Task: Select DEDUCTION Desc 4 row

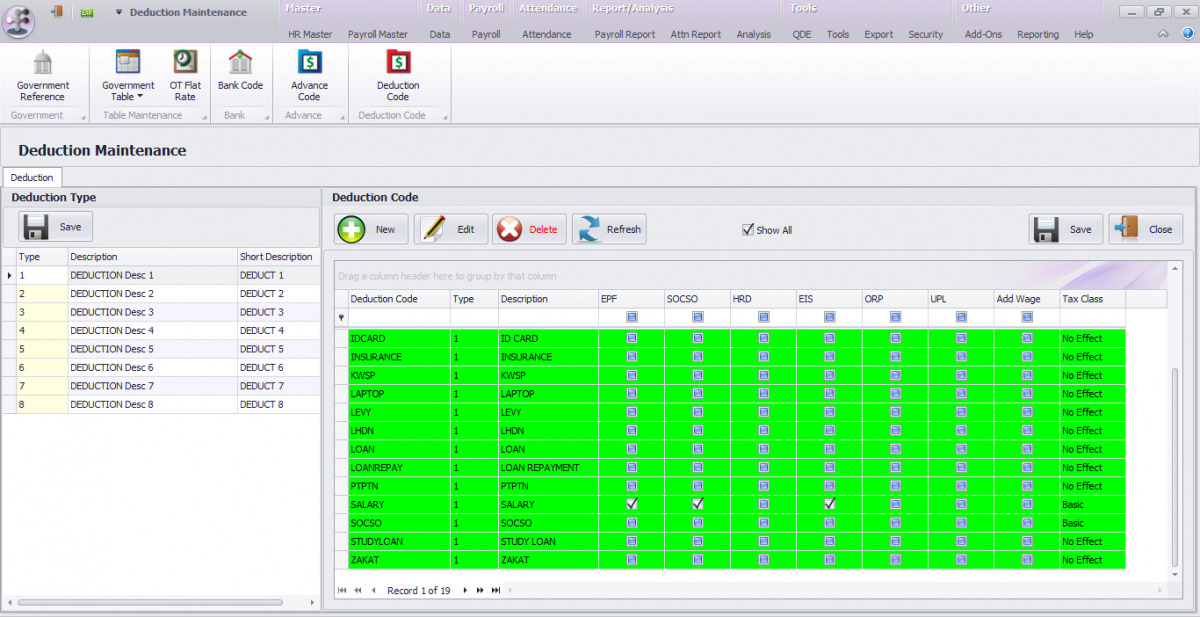Action: pos(112,330)
